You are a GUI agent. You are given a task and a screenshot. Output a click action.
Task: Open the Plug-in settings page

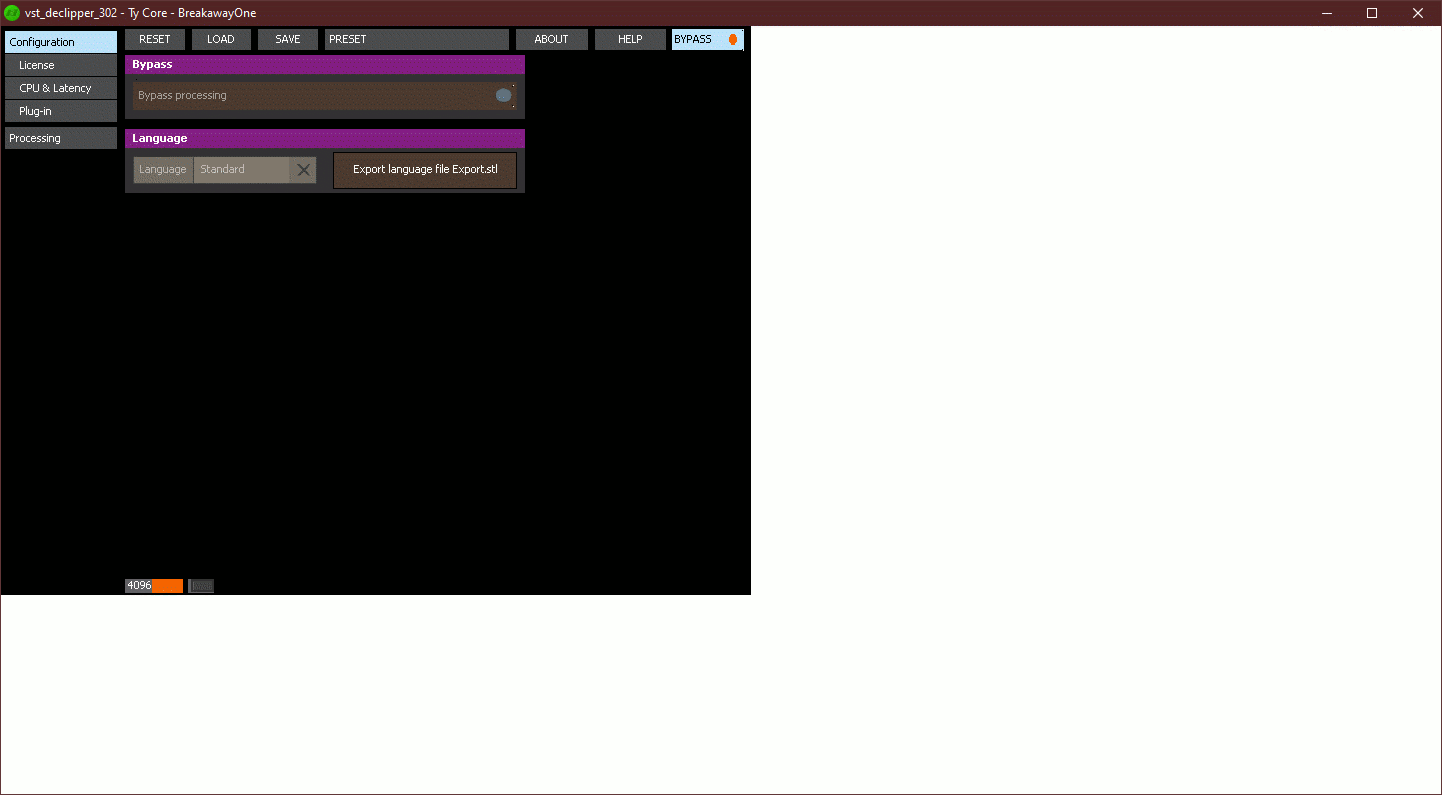pos(61,111)
